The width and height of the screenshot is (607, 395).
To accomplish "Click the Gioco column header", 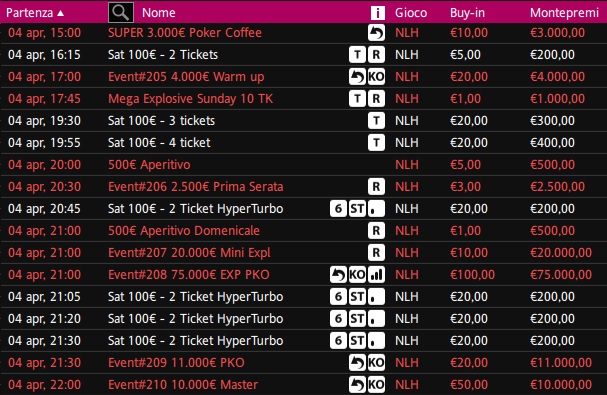I will coord(411,13).
